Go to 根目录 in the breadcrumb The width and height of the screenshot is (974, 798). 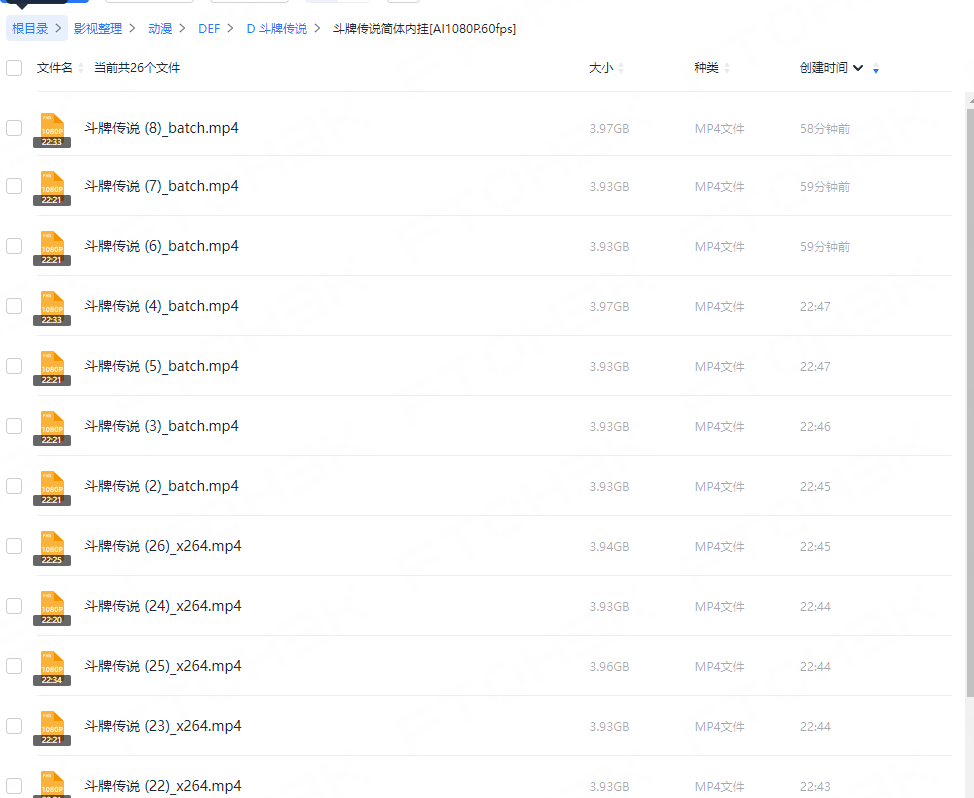click(30, 28)
